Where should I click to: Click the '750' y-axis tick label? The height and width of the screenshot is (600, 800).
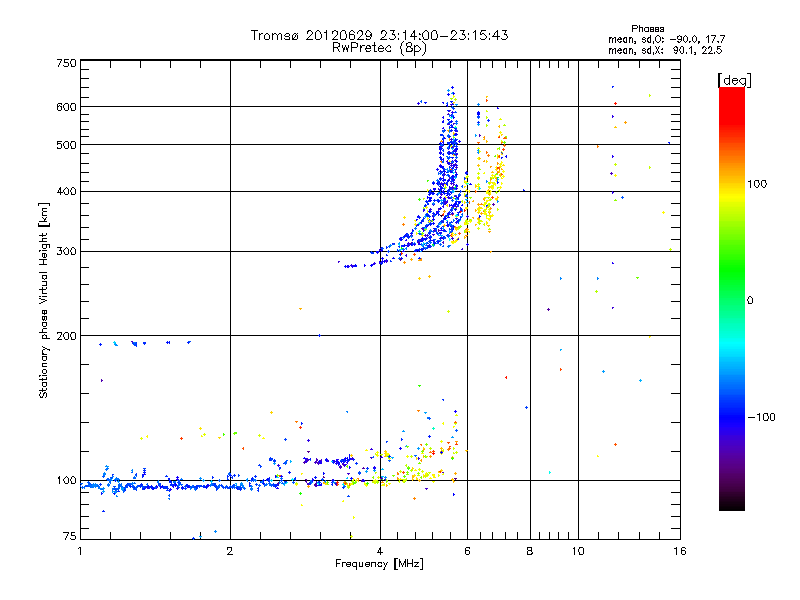[x=66, y=63]
